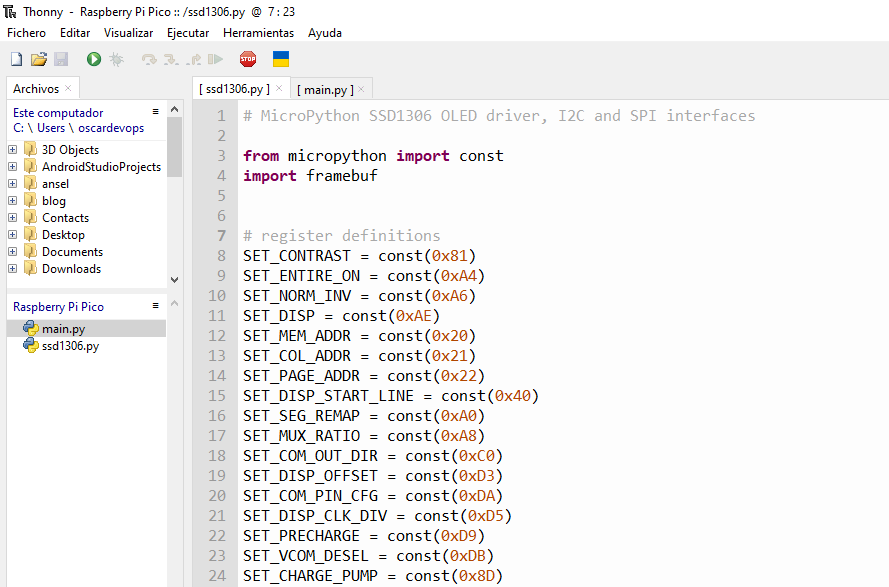Create a new file with toolbar icon
Image resolution: width=889 pixels, height=587 pixels.
16,59
